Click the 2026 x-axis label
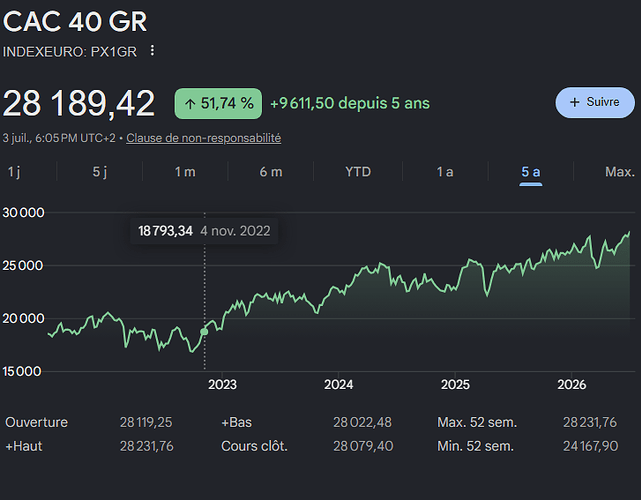 (x=572, y=385)
